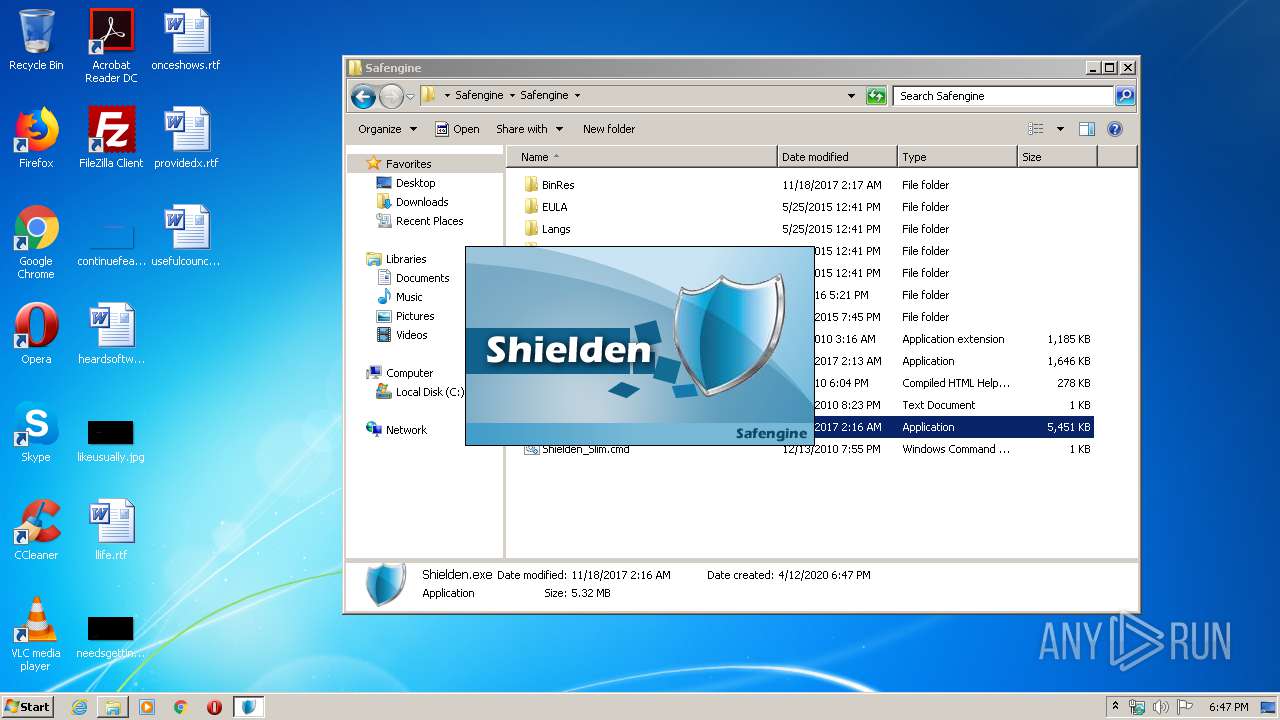Select likeusually.jpg image file
The height and width of the screenshot is (720, 1280).
(x=111, y=440)
